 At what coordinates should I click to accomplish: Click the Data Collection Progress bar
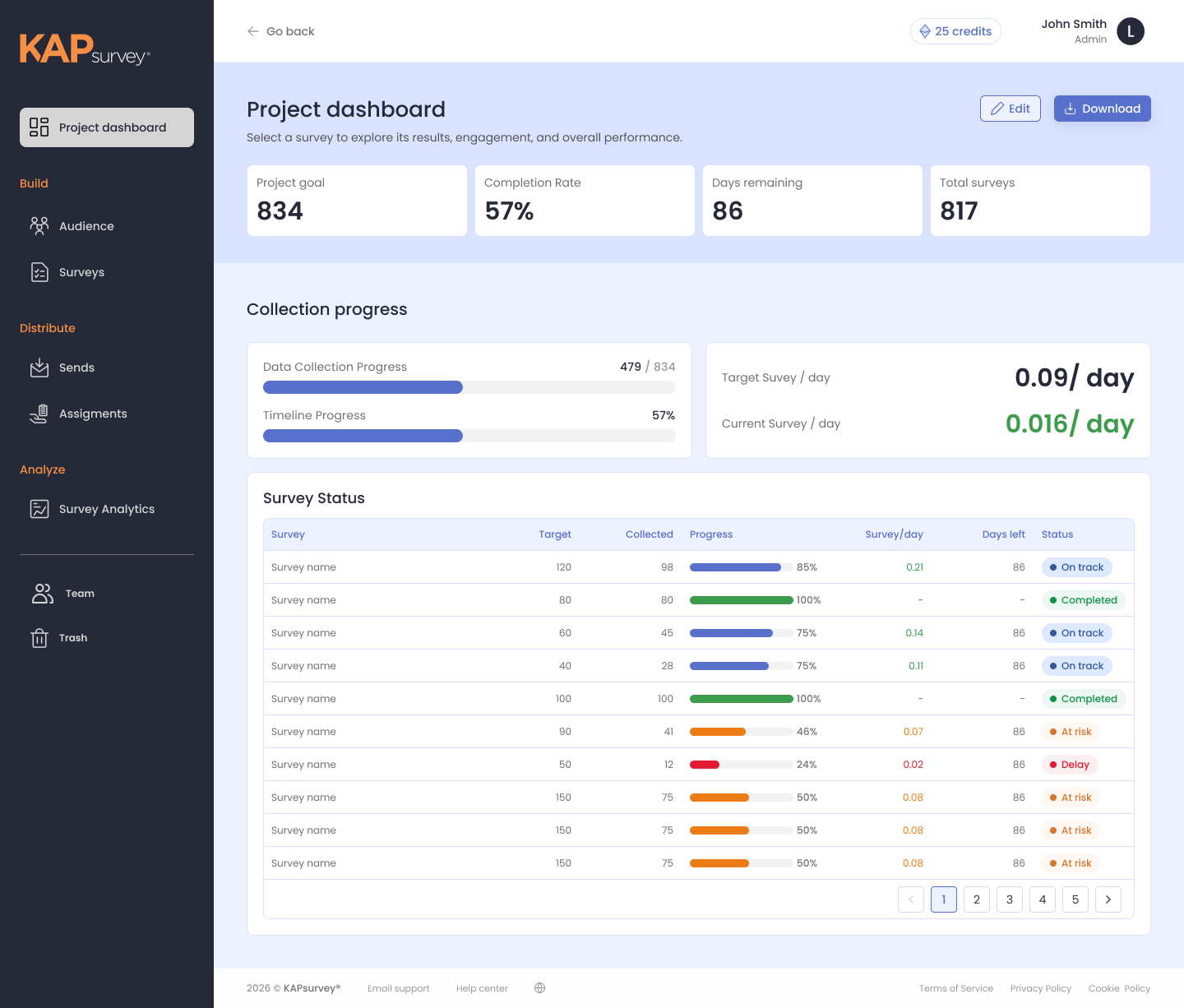point(469,387)
